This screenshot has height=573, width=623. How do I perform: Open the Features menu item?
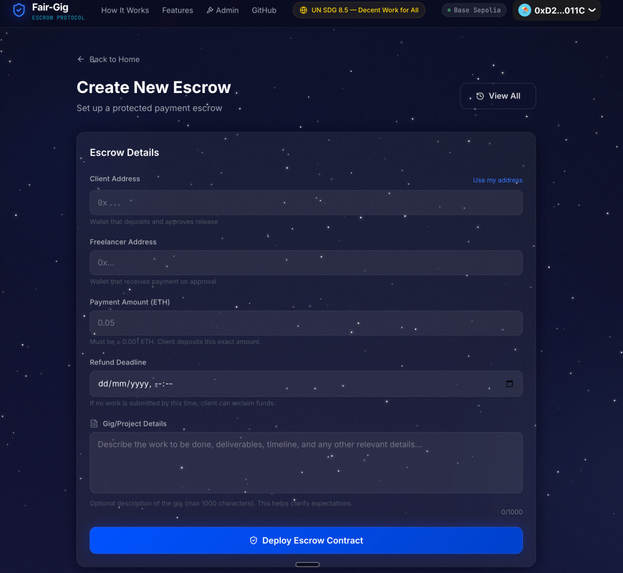[177, 10]
